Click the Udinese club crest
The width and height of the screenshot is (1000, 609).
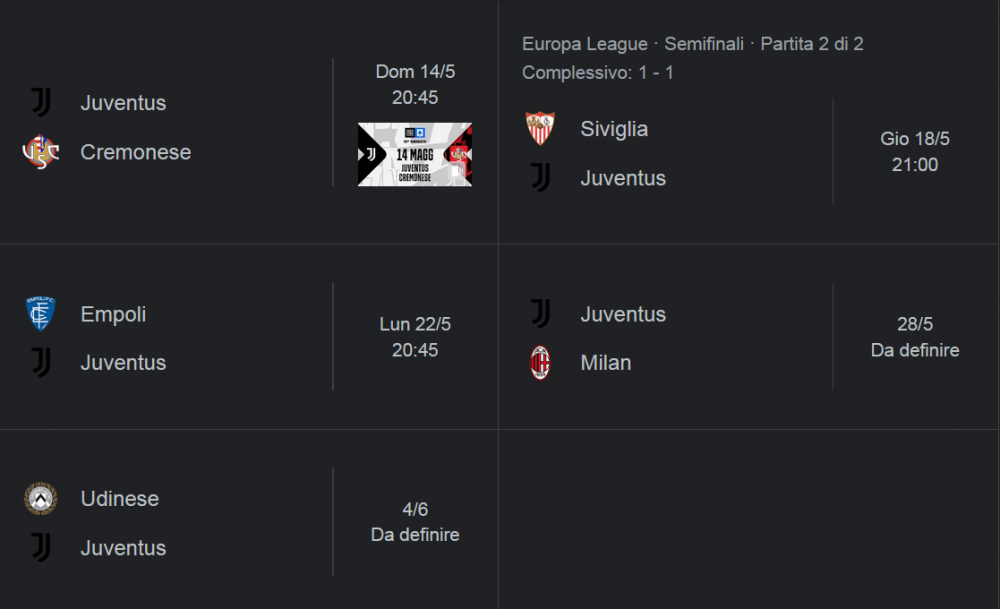tap(41, 499)
